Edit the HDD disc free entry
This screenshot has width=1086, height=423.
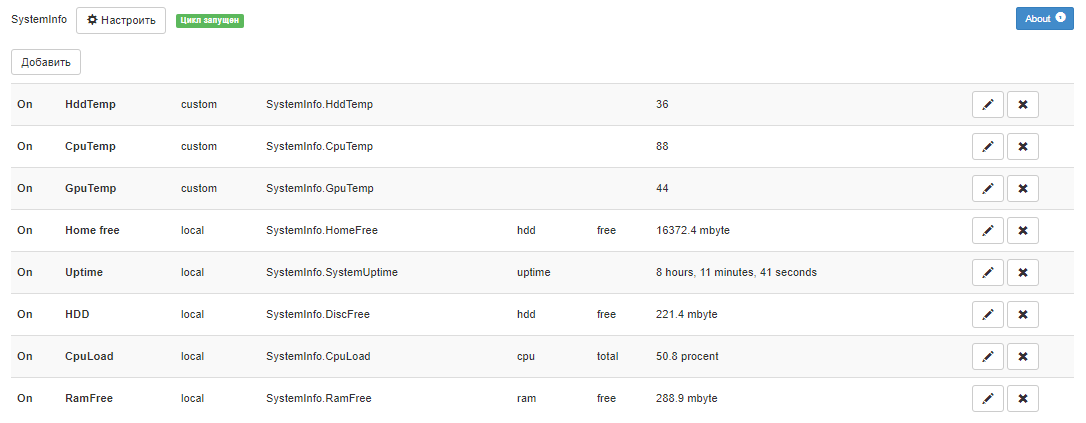click(x=987, y=315)
